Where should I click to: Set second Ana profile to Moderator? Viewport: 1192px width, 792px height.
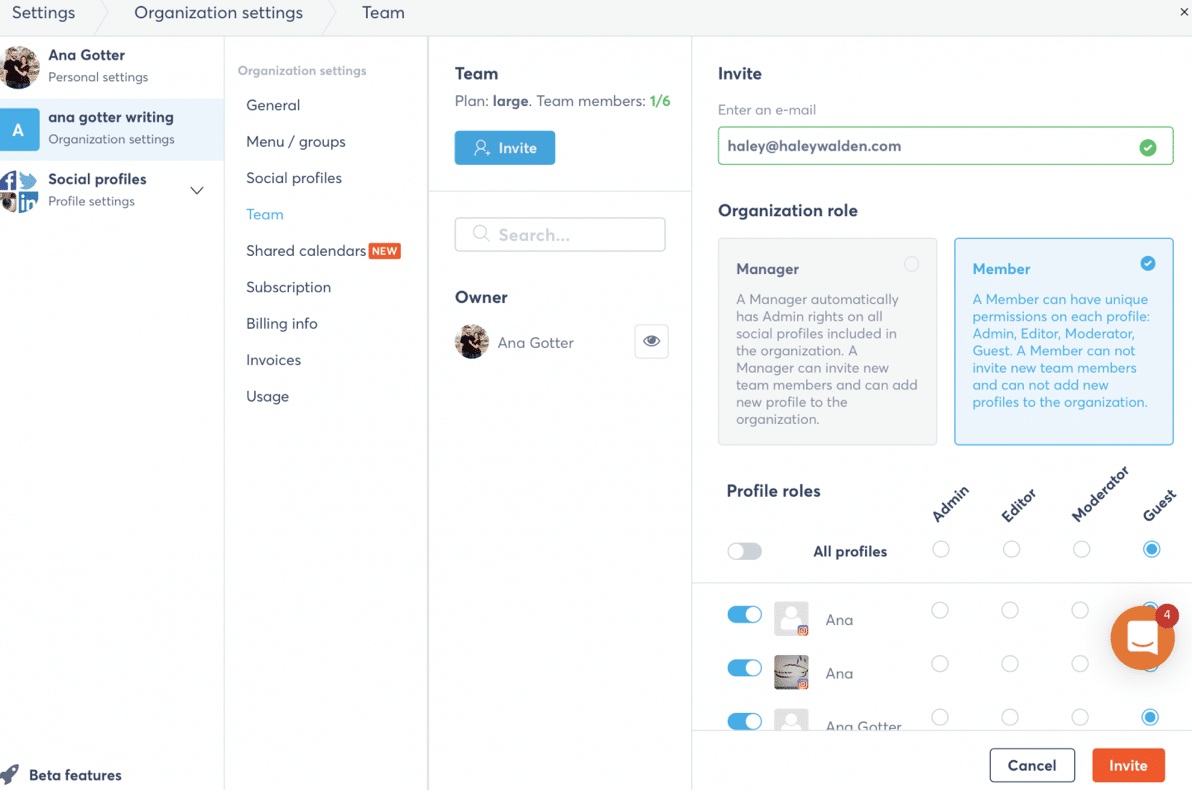(1079, 664)
